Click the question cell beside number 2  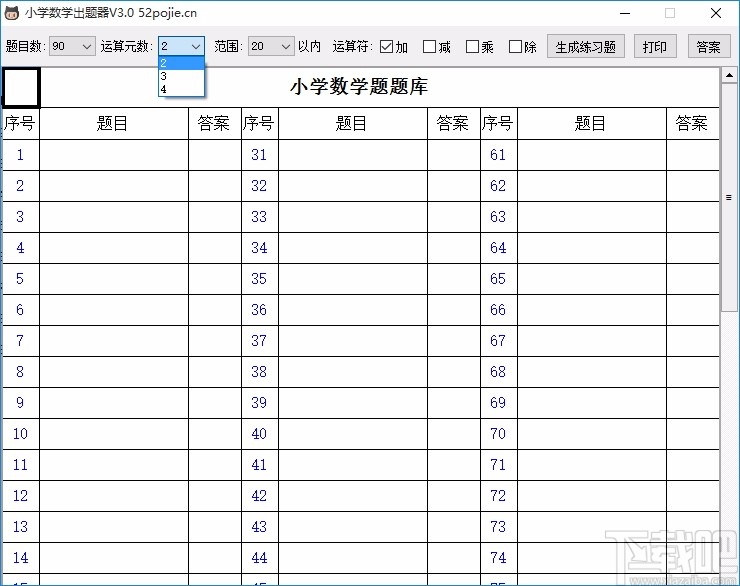click(114, 186)
